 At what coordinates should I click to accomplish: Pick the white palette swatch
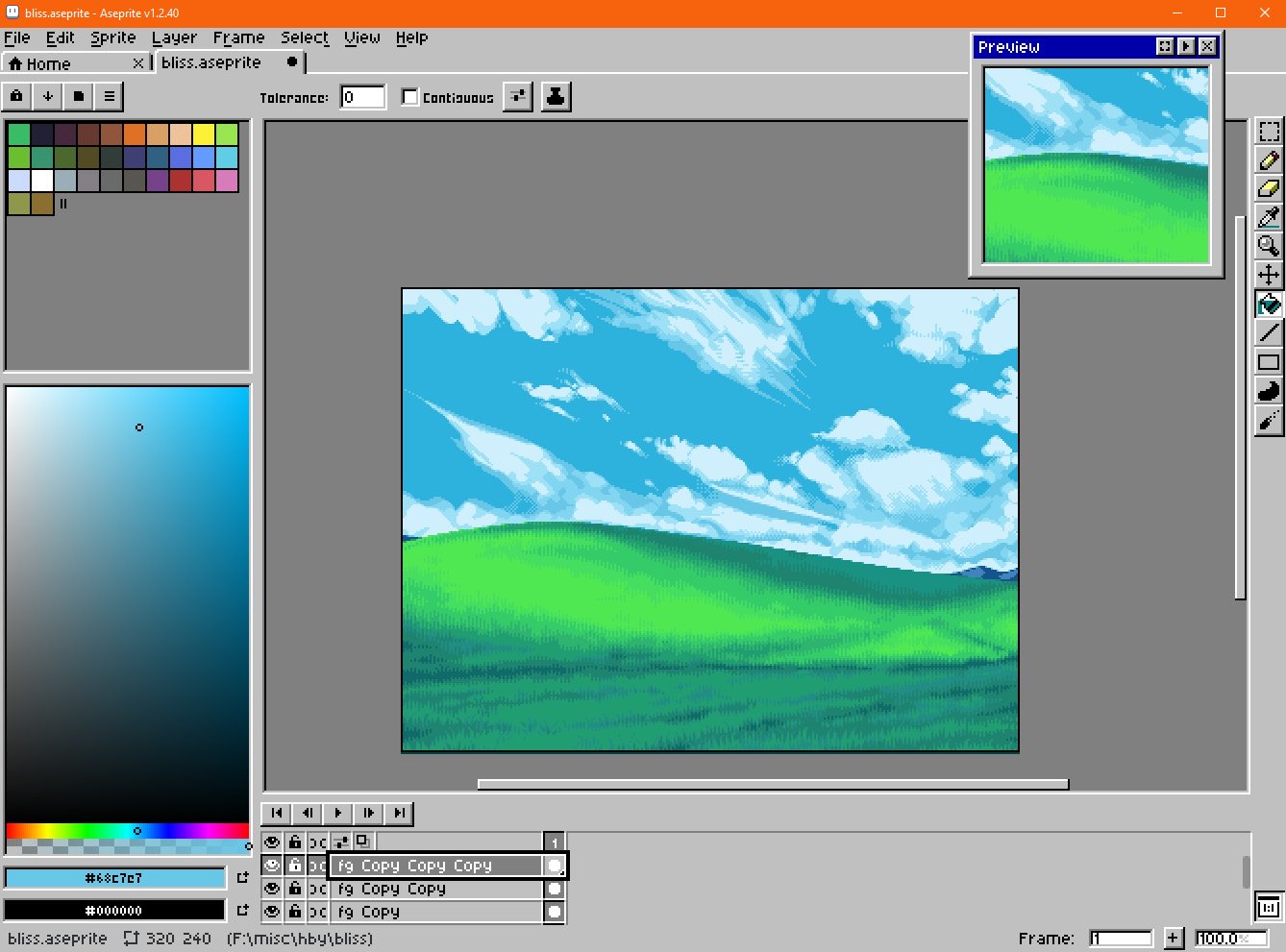tap(42, 180)
